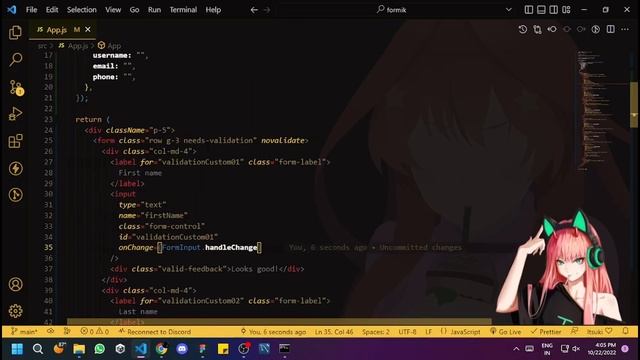Open Windows Start menu
The height and width of the screenshot is (360, 640).
click(17, 349)
